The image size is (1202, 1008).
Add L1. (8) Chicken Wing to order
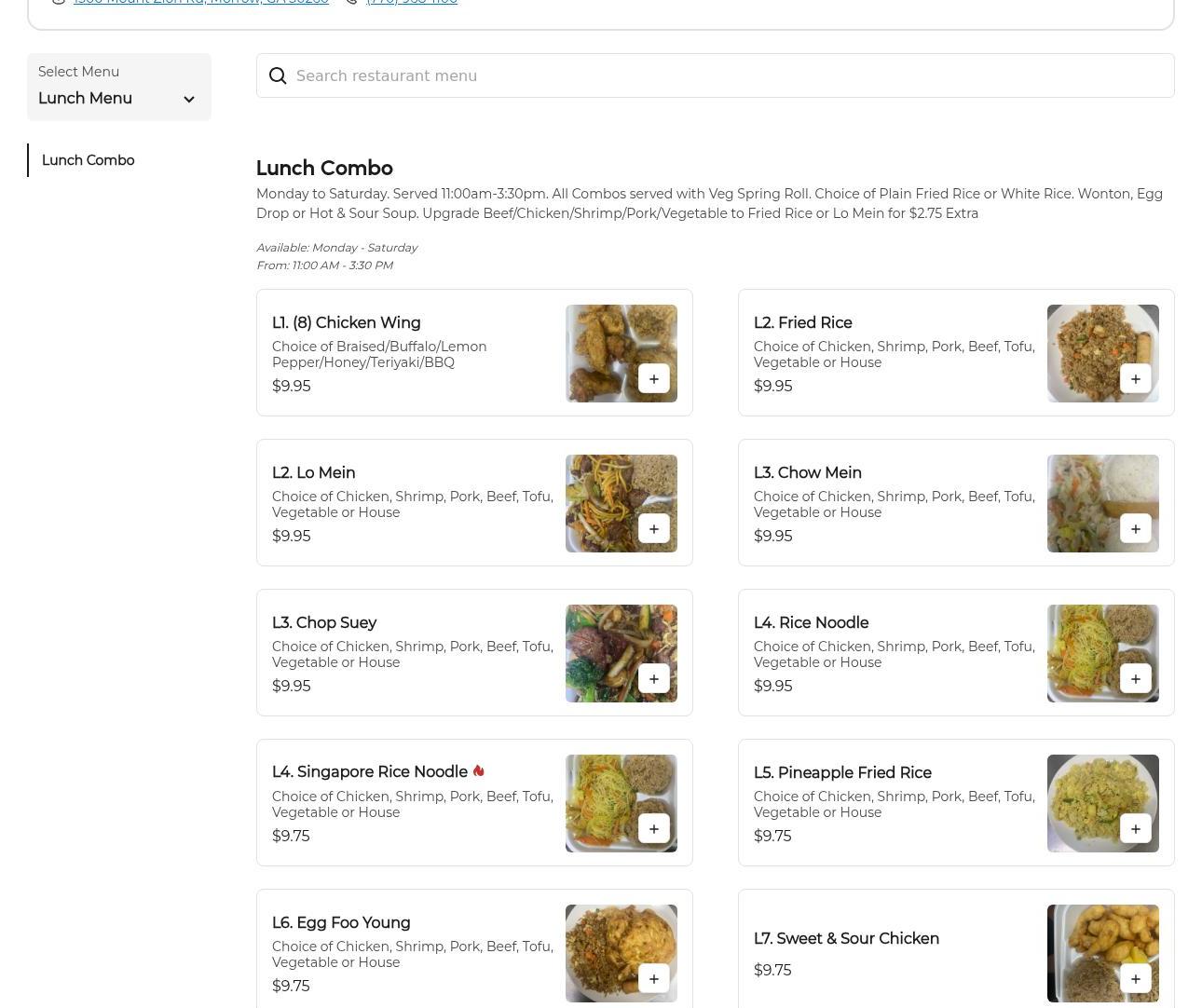pyautogui.click(x=653, y=379)
